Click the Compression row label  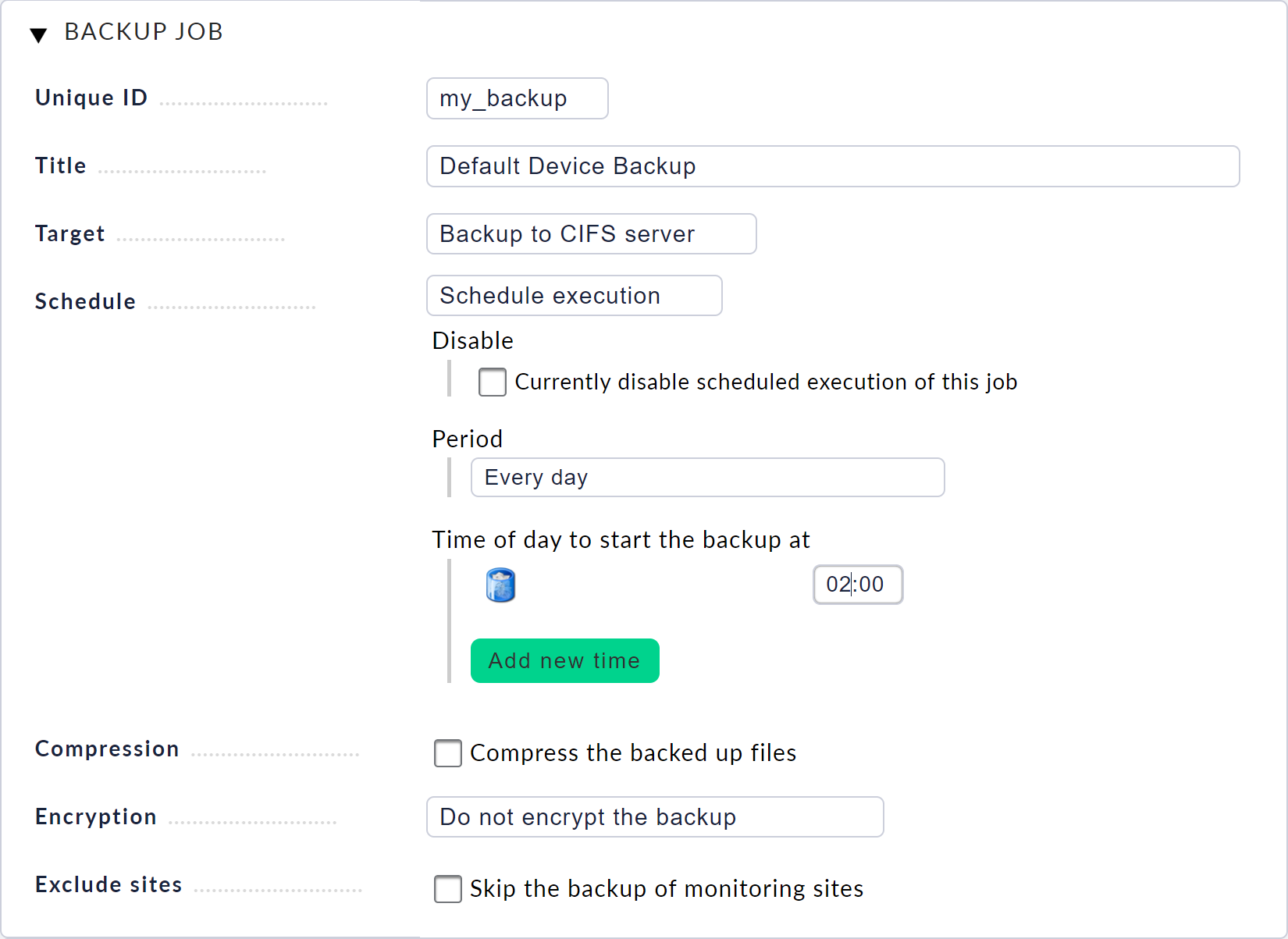(107, 749)
